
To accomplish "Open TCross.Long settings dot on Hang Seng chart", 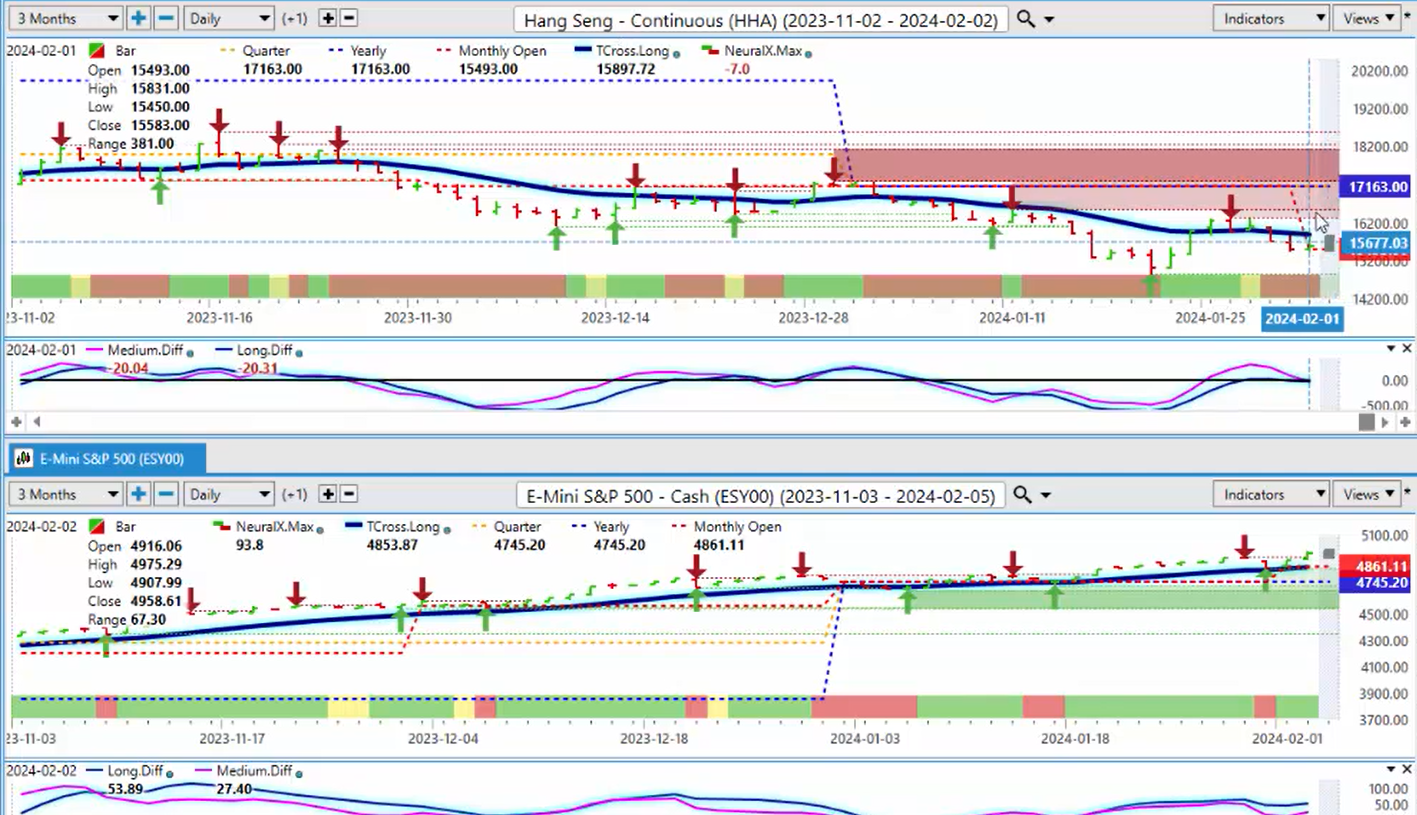I will (678, 54).
